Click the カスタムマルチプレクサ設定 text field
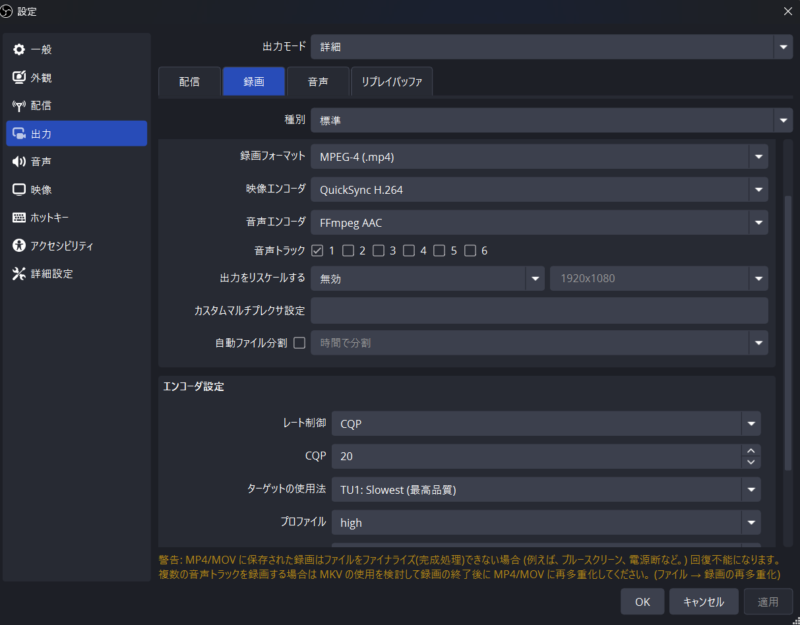The image size is (800, 625). (x=539, y=310)
